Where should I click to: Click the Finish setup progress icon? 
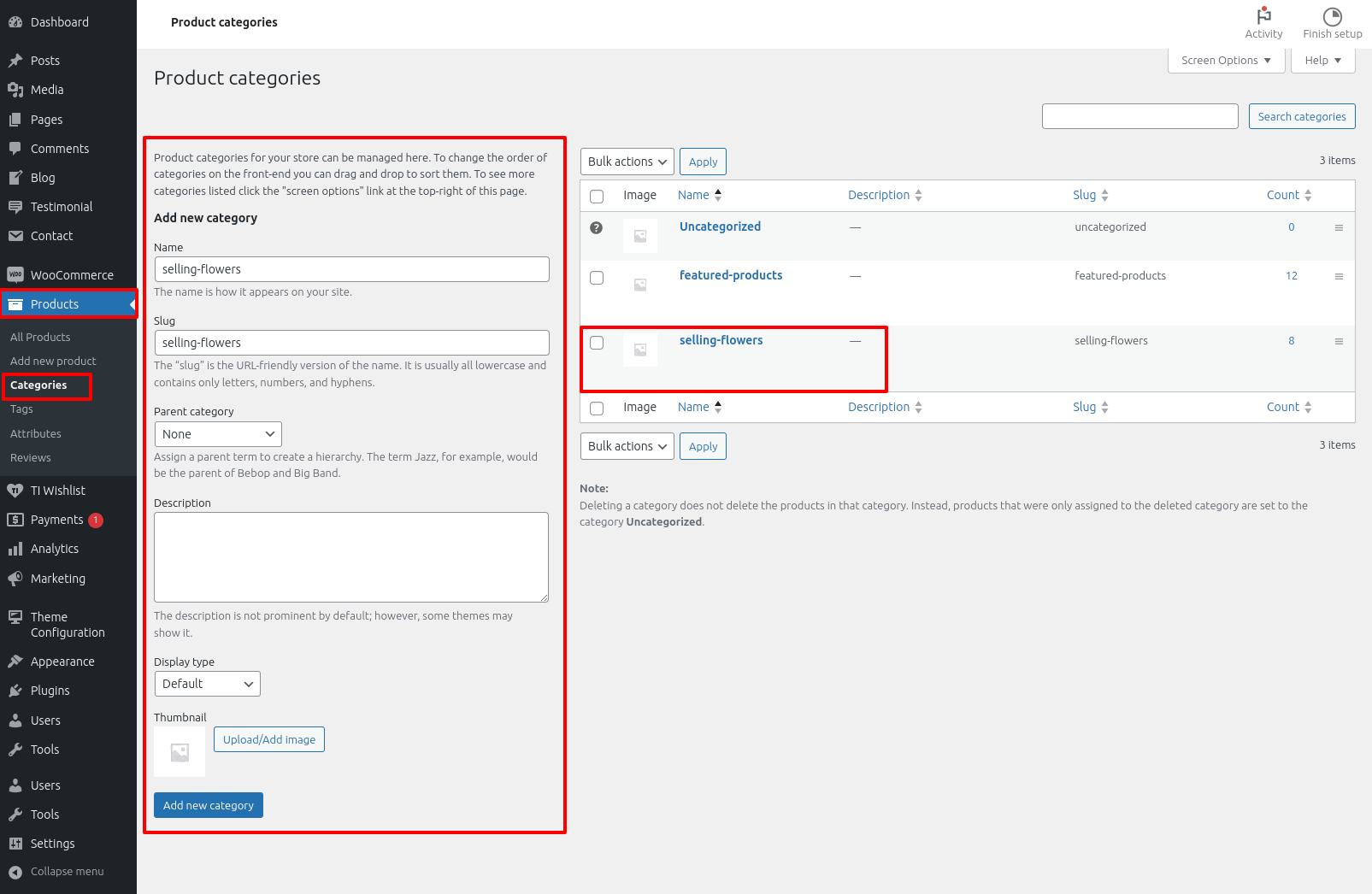1332,16
